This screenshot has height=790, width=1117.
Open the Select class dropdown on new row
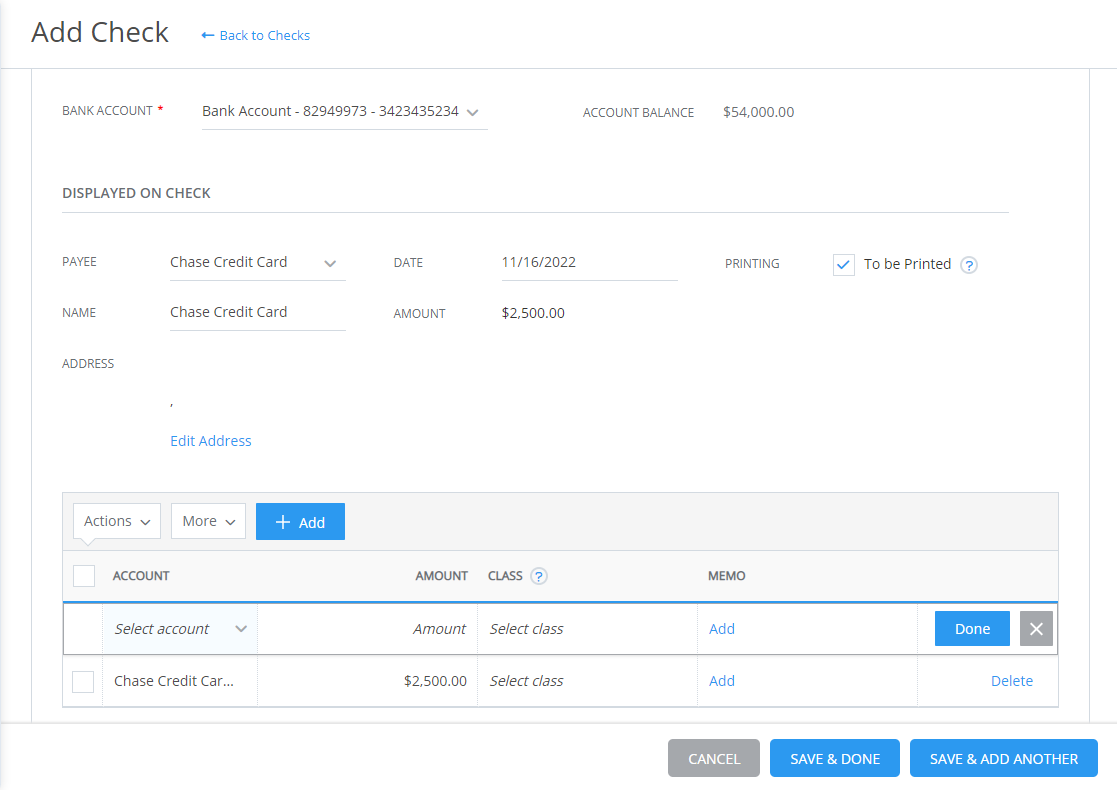(526, 628)
